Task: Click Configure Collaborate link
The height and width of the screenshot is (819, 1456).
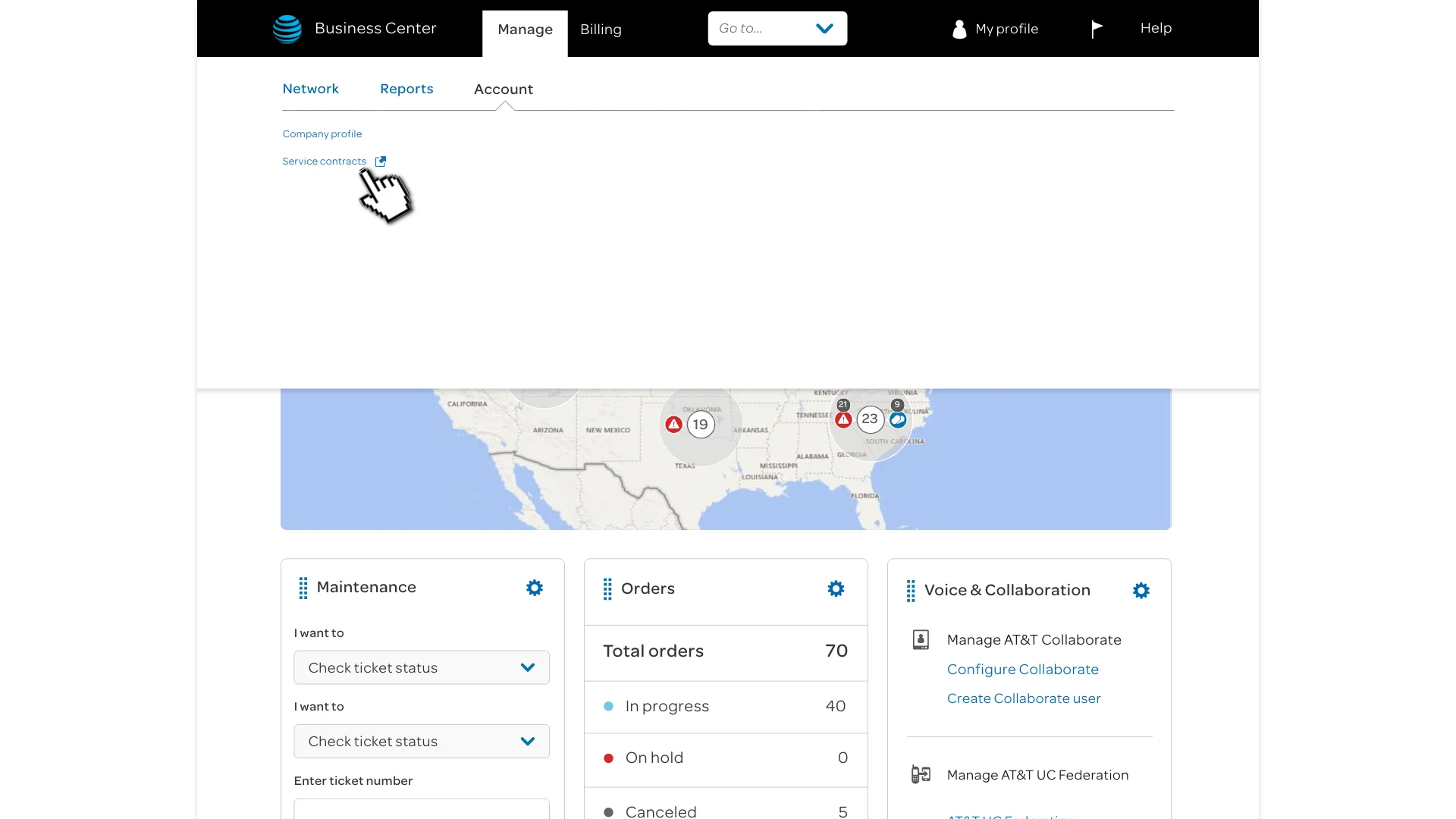Action: coord(1022,669)
